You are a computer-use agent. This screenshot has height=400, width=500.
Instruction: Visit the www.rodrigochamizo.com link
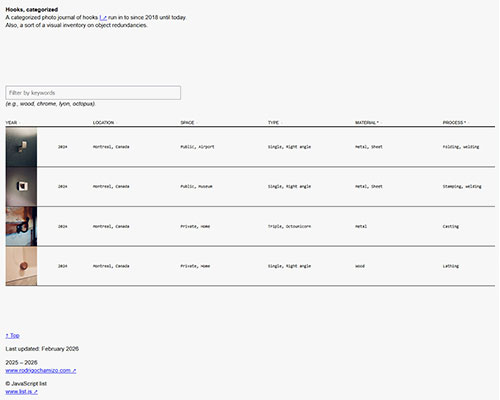41,371
